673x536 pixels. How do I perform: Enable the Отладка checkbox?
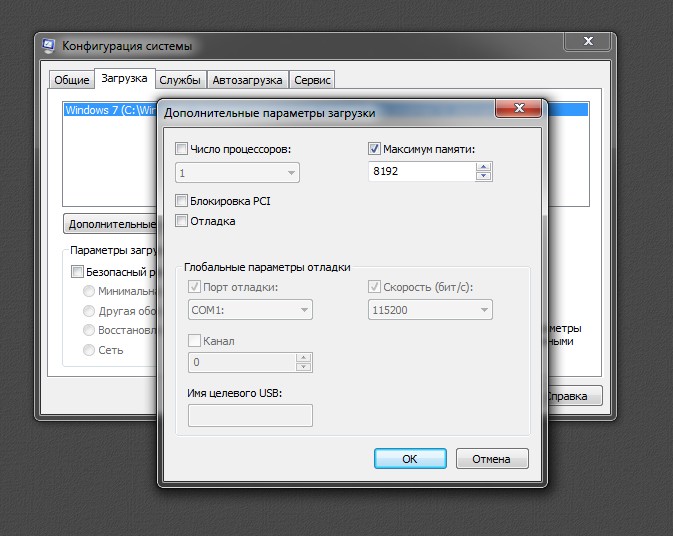pos(181,221)
